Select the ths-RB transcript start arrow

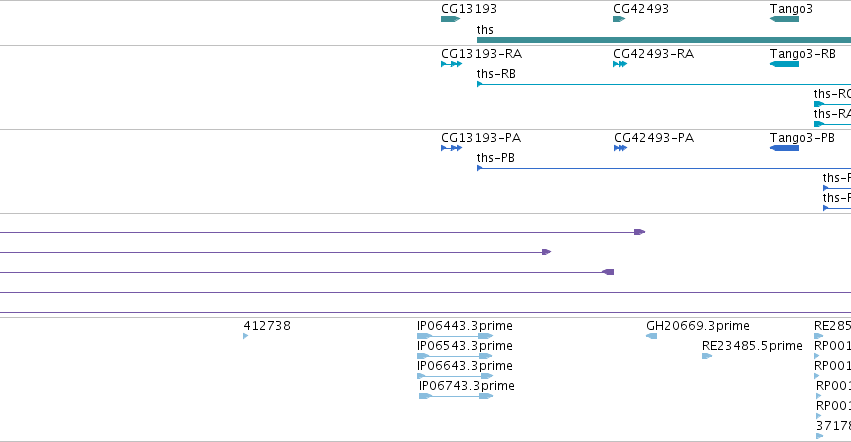[480, 84]
